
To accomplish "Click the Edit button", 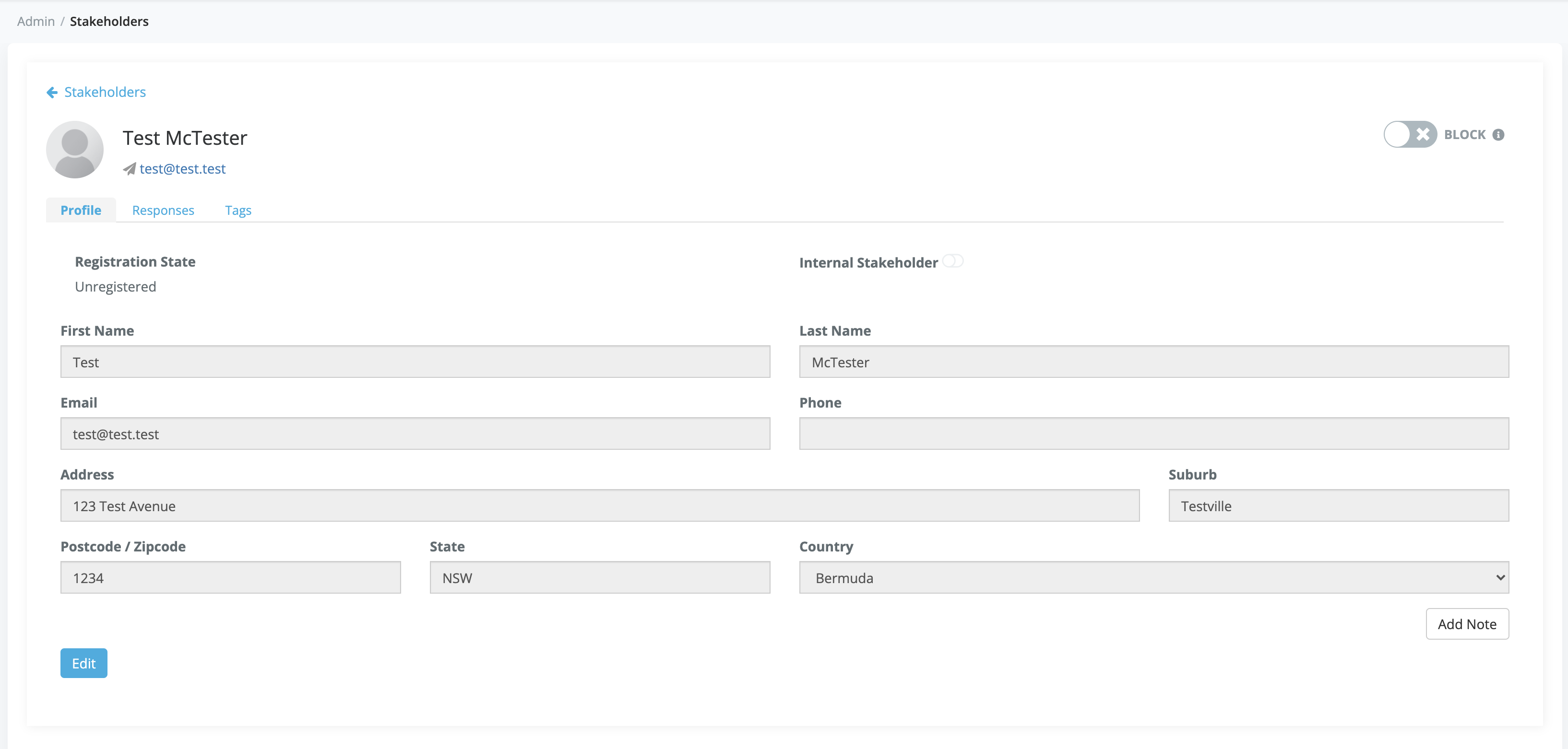I will click(84, 663).
